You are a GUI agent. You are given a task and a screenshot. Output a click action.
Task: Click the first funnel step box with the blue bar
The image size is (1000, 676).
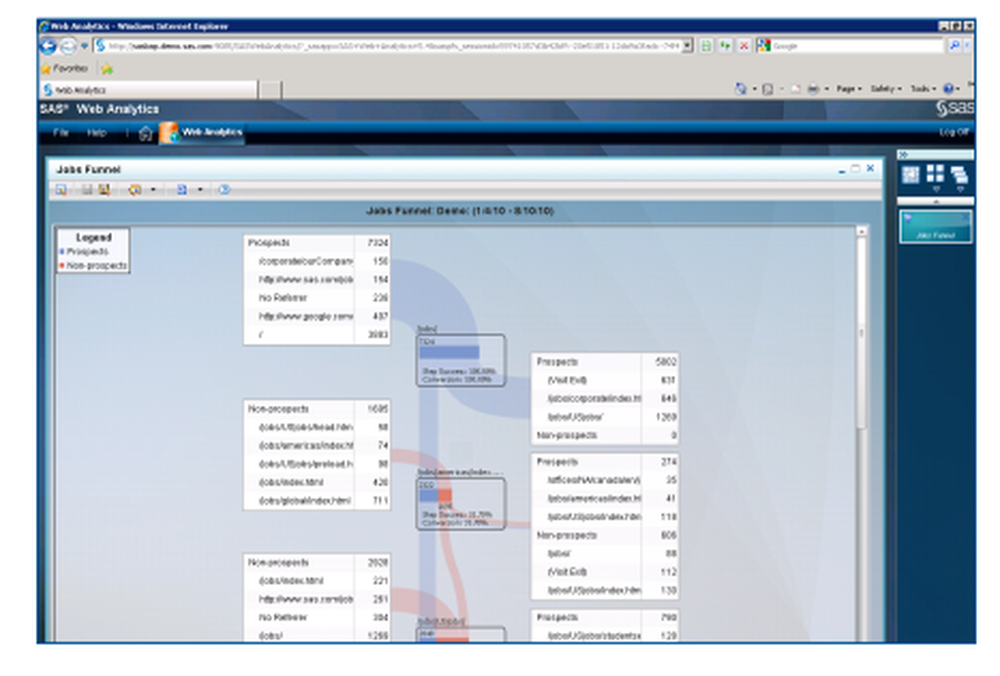click(x=460, y=360)
